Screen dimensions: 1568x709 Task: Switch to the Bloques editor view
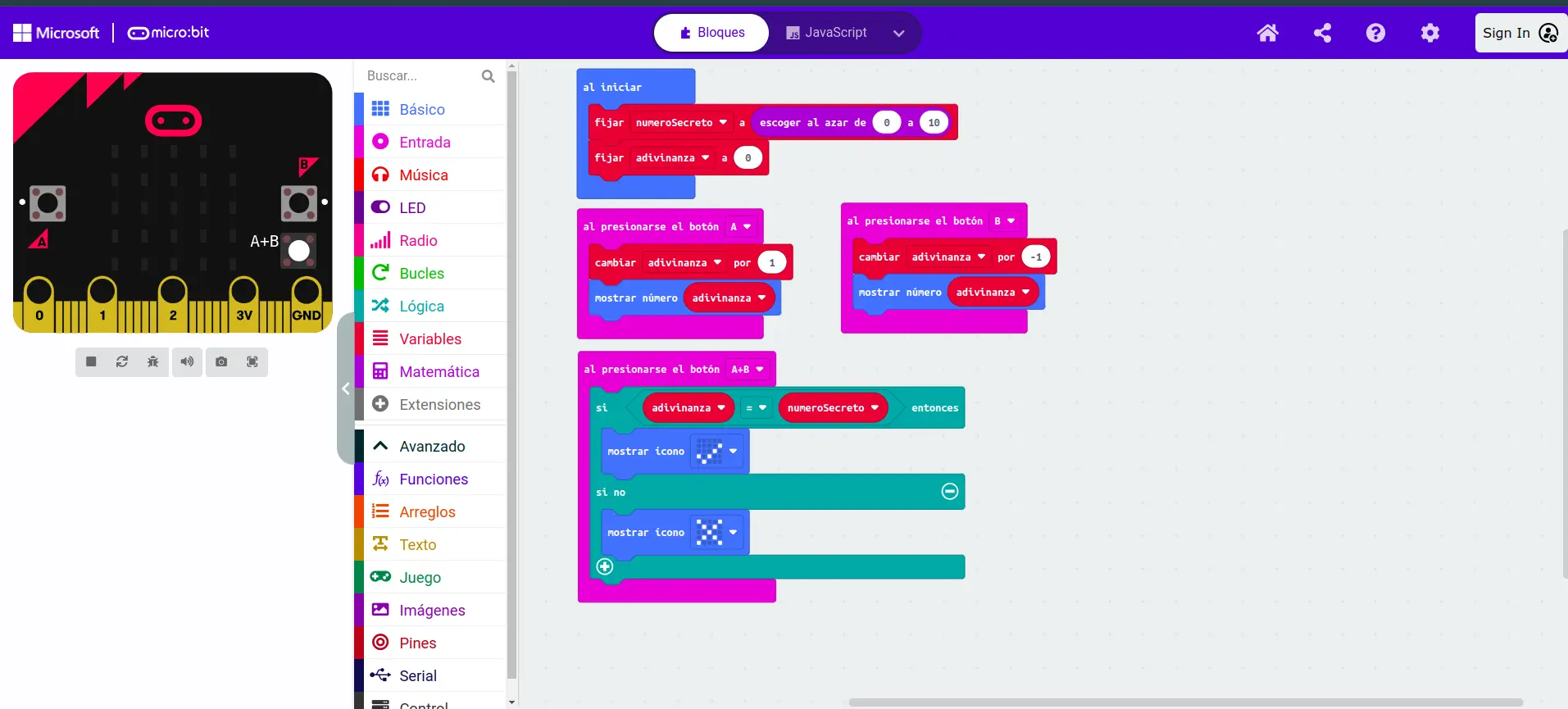click(x=711, y=33)
